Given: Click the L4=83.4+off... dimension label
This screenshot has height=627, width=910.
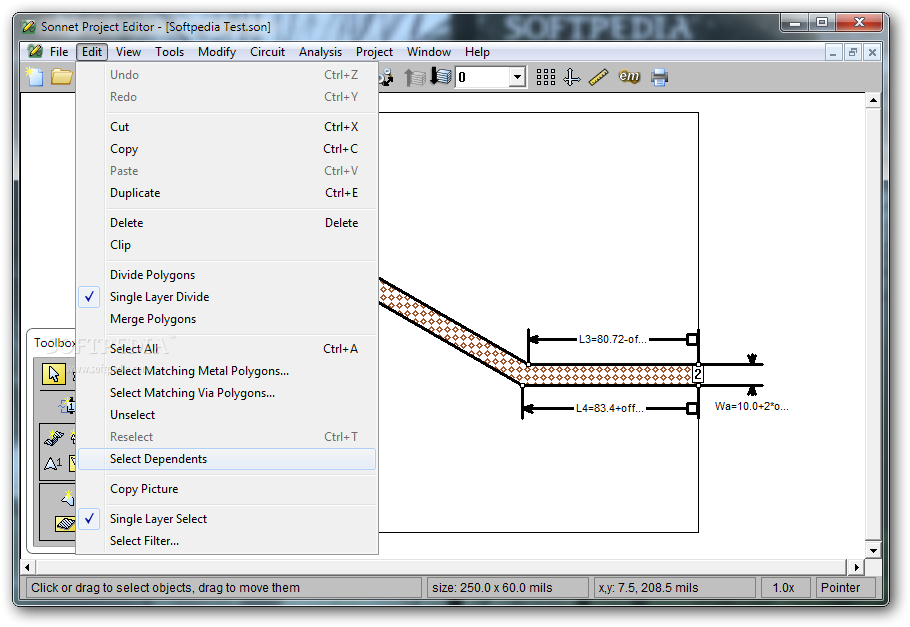Looking at the screenshot, I should [609, 408].
